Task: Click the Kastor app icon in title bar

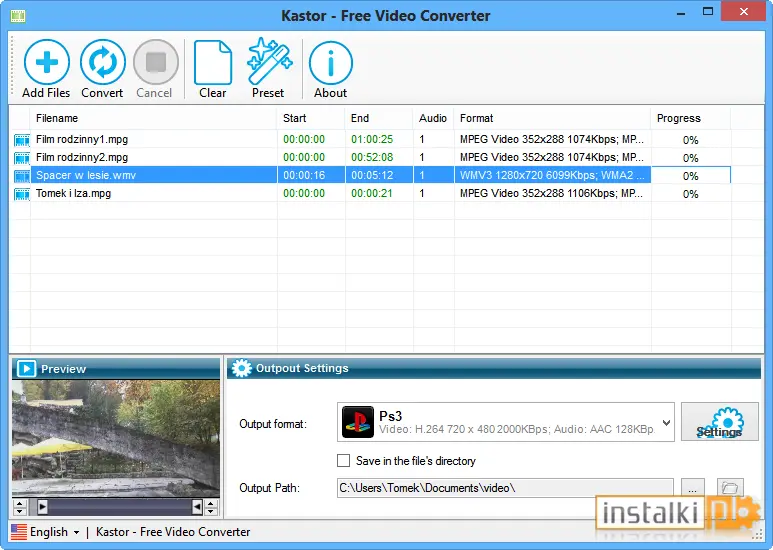Action: tap(18, 16)
